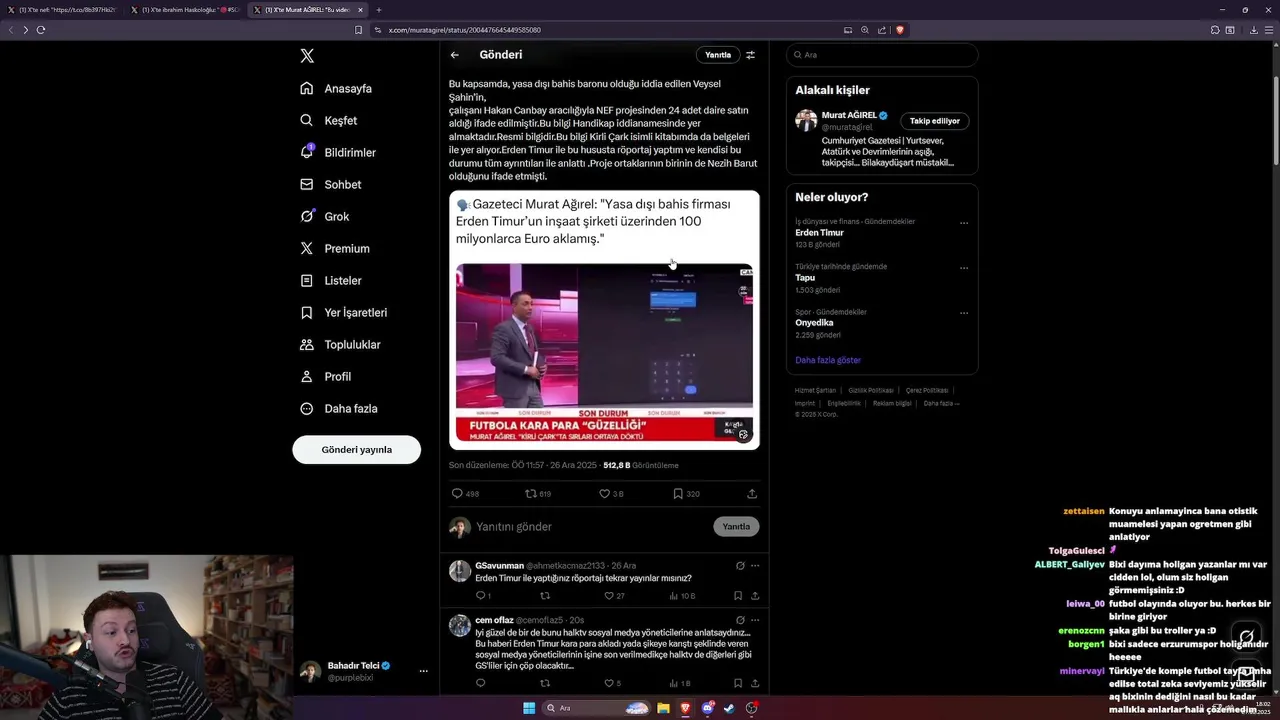
Task: Click the Brave Shields icon in address bar
Action: (x=899, y=30)
